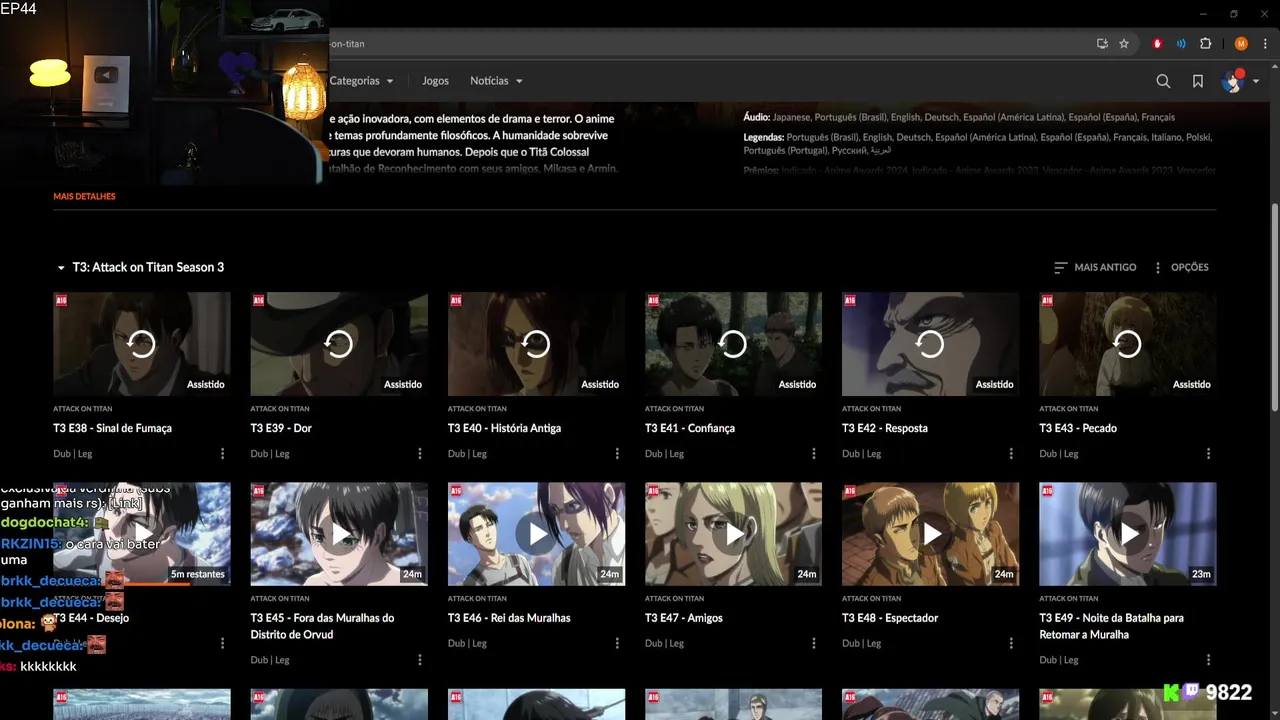
Task: Play episode E47 Amigos
Action: pyautogui.click(x=733, y=534)
